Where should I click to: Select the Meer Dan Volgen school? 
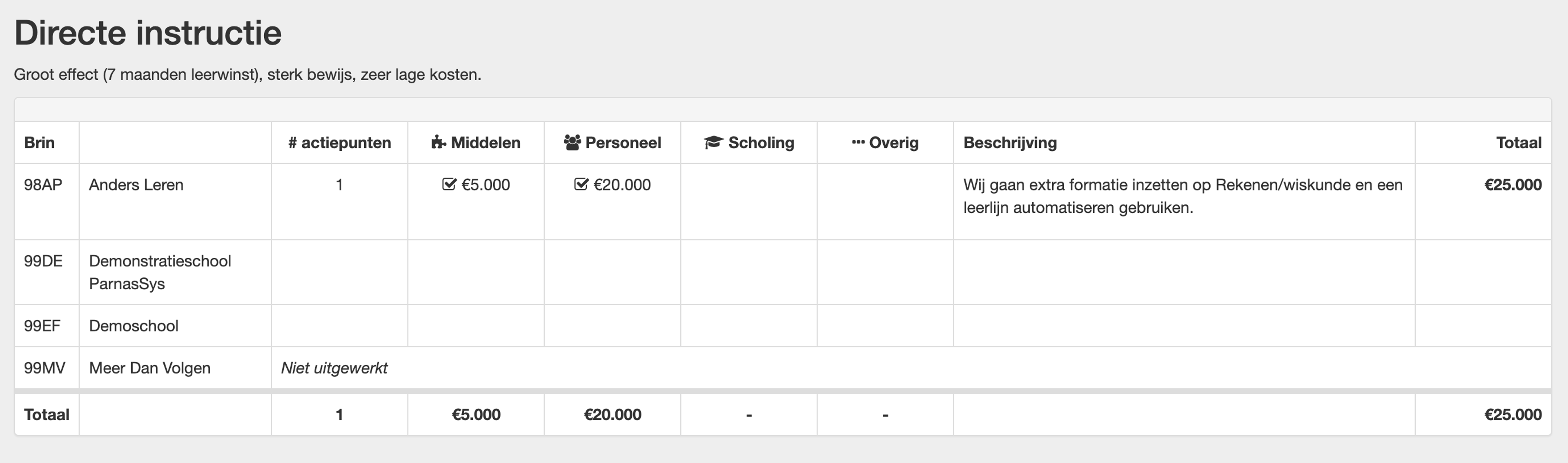pyautogui.click(x=150, y=368)
